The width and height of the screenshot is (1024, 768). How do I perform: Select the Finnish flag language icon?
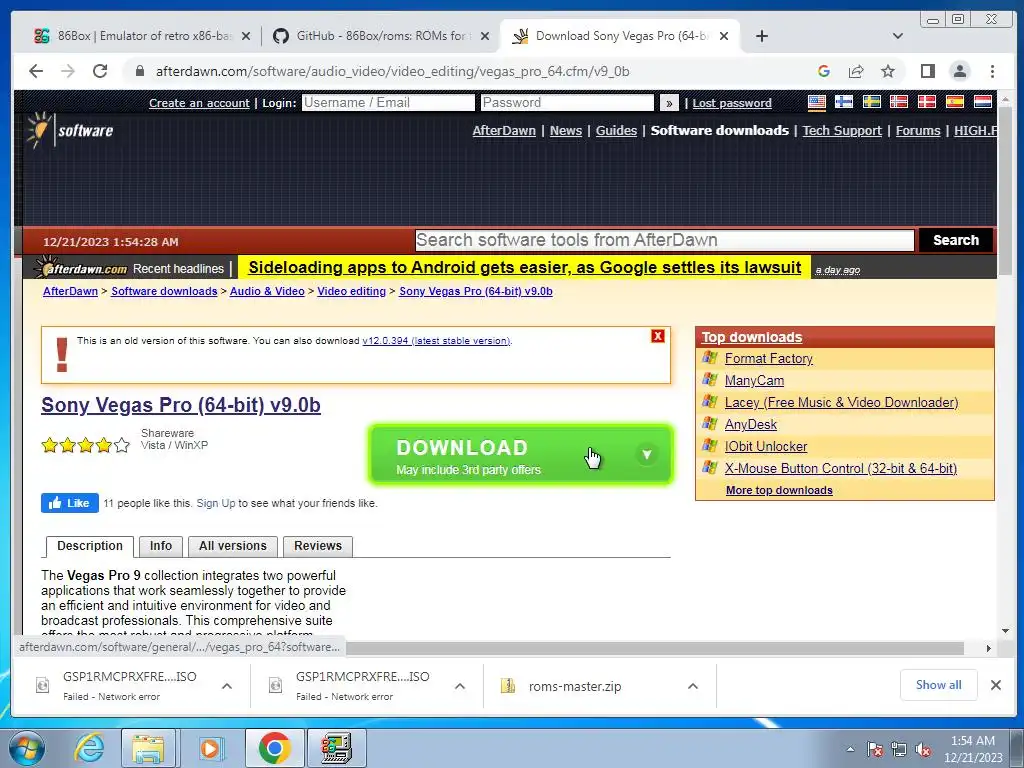click(844, 102)
